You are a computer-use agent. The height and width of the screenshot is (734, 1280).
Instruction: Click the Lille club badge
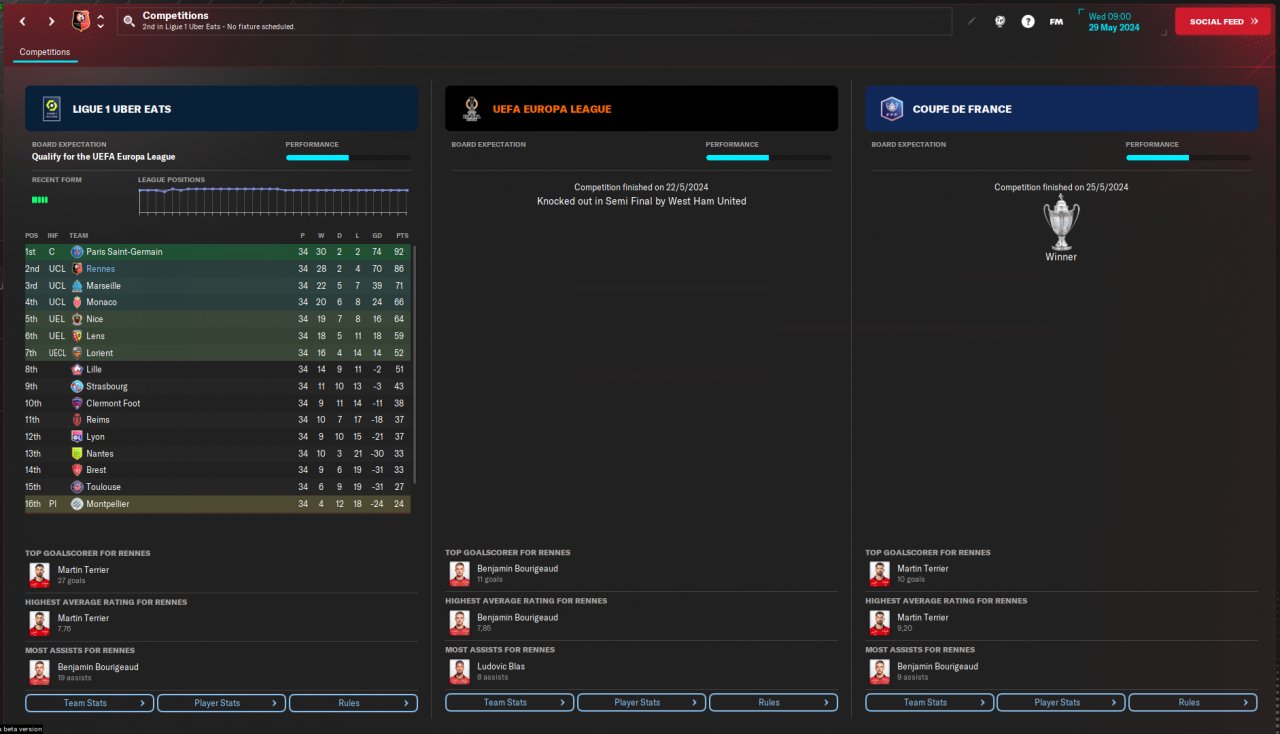click(x=77, y=369)
